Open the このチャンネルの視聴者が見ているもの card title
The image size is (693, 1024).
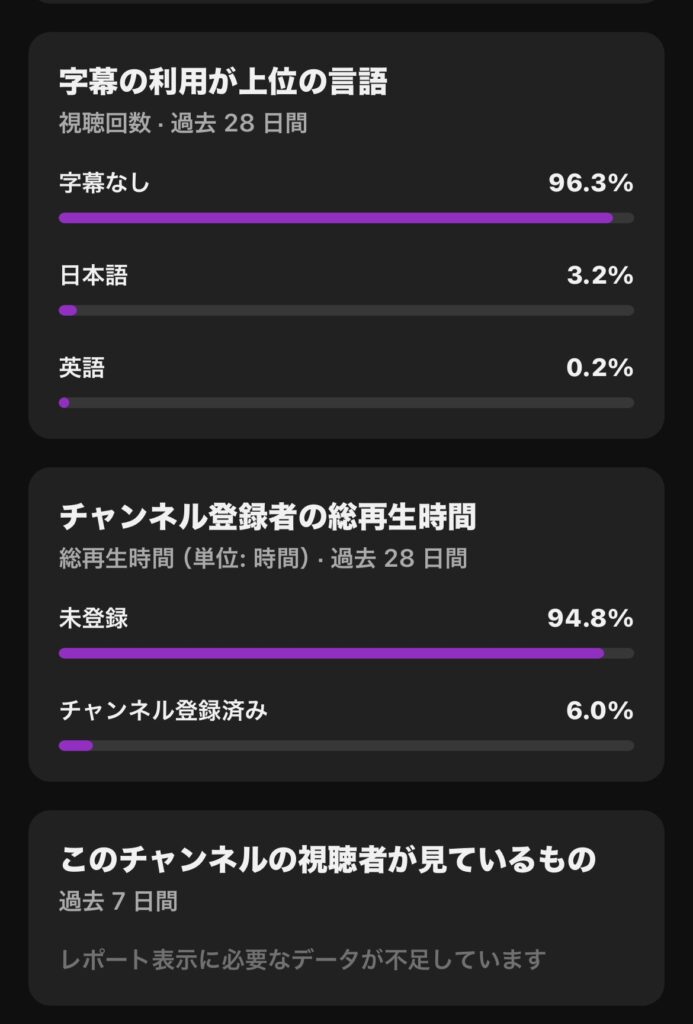[x=328, y=859]
